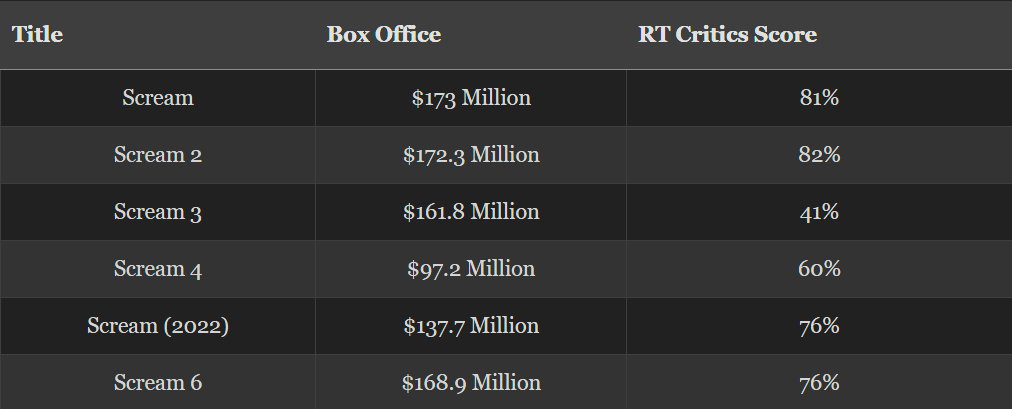This screenshot has height=409, width=1012.
Task: Click the Scream 6 title cell
Action: point(158,383)
